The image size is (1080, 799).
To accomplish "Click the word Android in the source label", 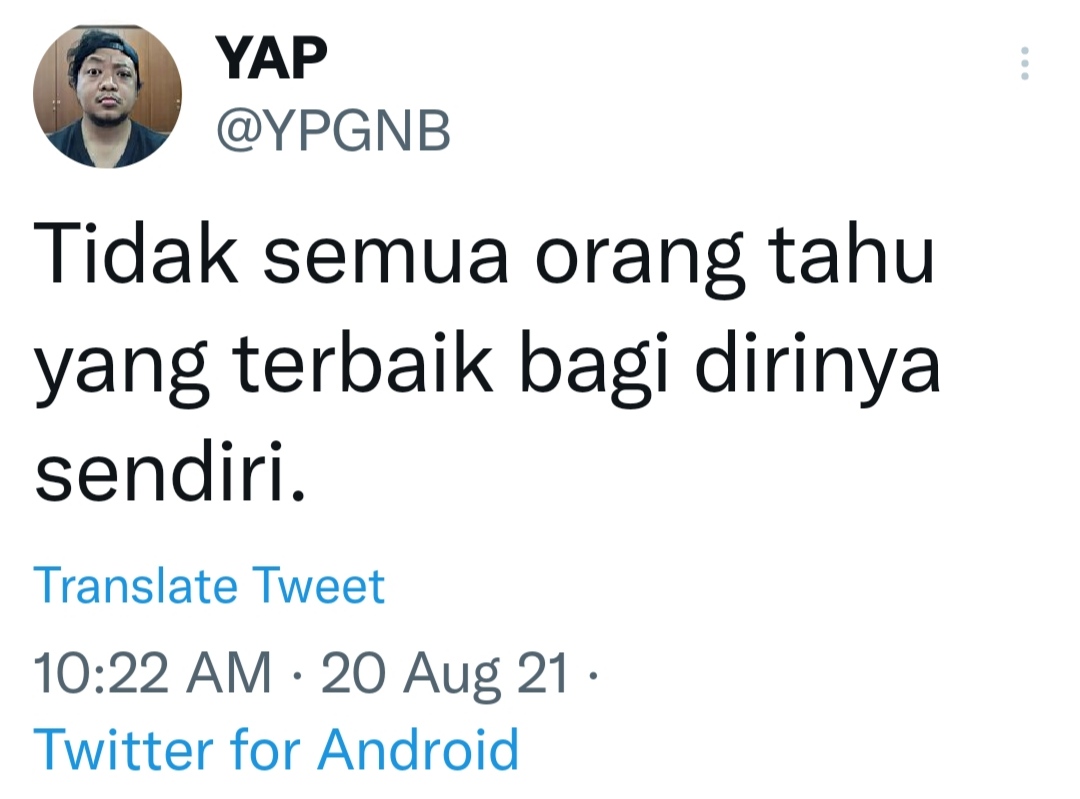I will click(x=418, y=749).
